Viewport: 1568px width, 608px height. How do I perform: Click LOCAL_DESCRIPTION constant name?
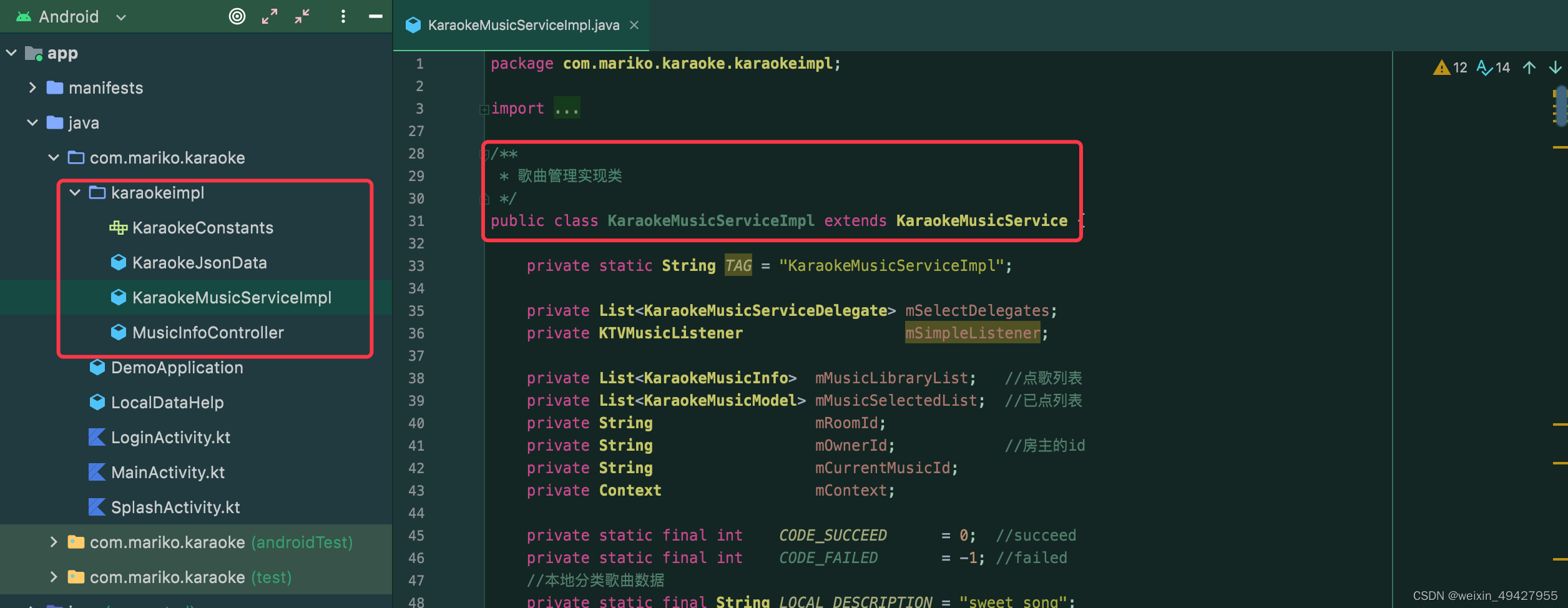[855, 602]
